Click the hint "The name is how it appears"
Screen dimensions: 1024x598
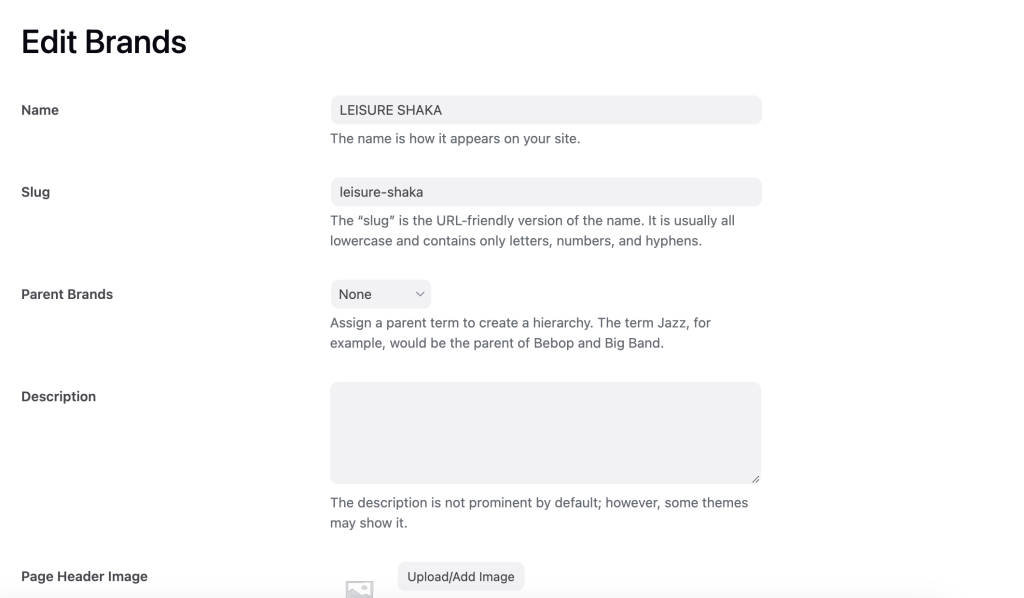pos(455,139)
